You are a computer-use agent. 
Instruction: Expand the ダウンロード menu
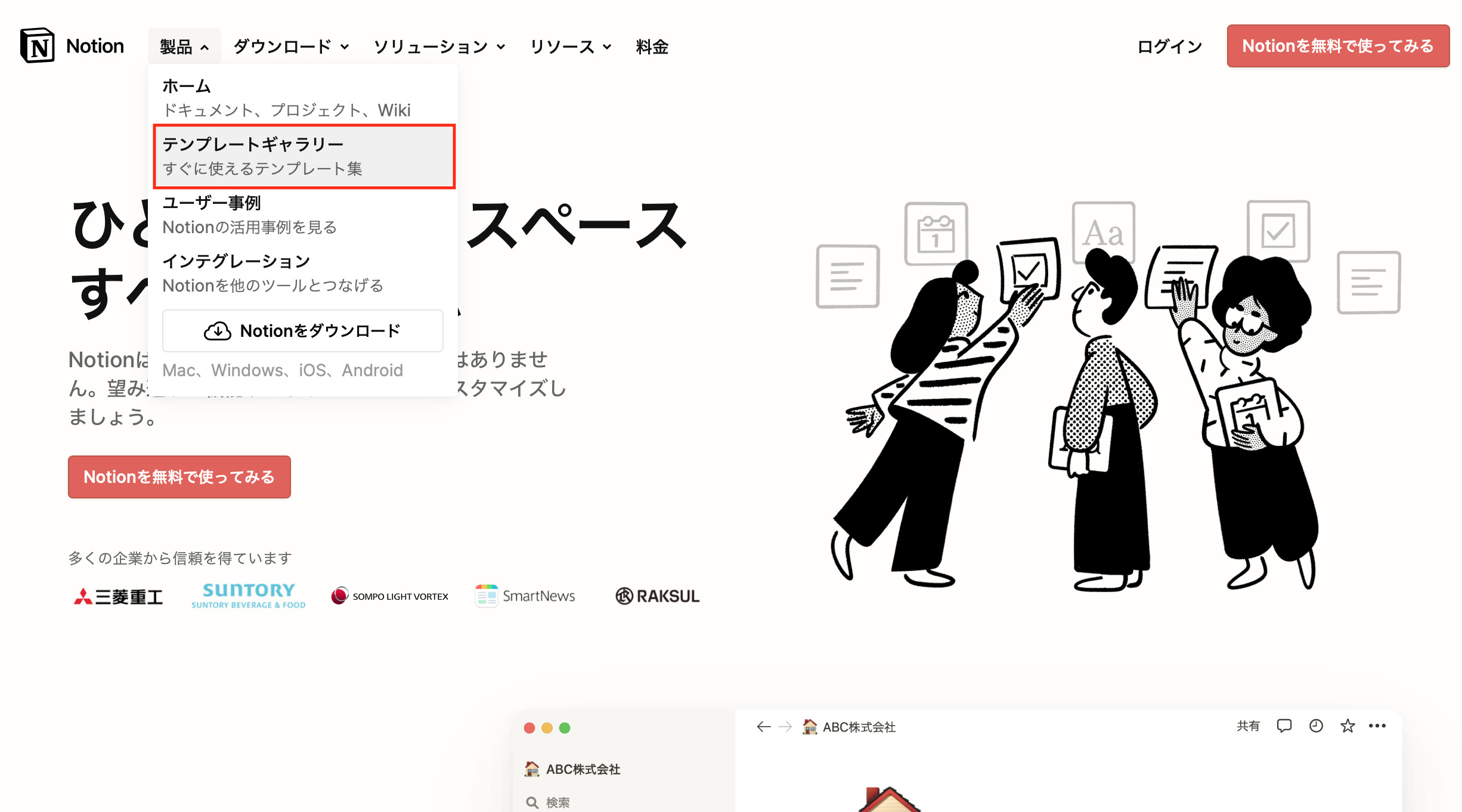[x=291, y=47]
